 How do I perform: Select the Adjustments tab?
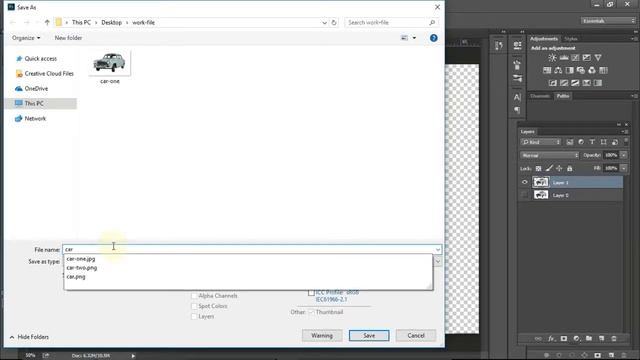(544, 39)
